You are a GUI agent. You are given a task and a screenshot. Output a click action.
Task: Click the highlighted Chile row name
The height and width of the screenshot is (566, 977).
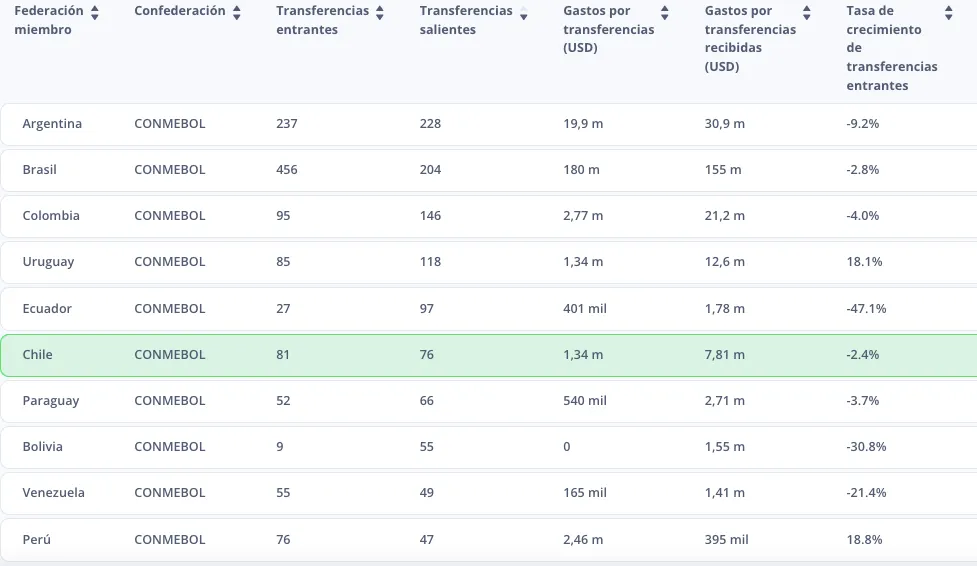click(x=38, y=355)
